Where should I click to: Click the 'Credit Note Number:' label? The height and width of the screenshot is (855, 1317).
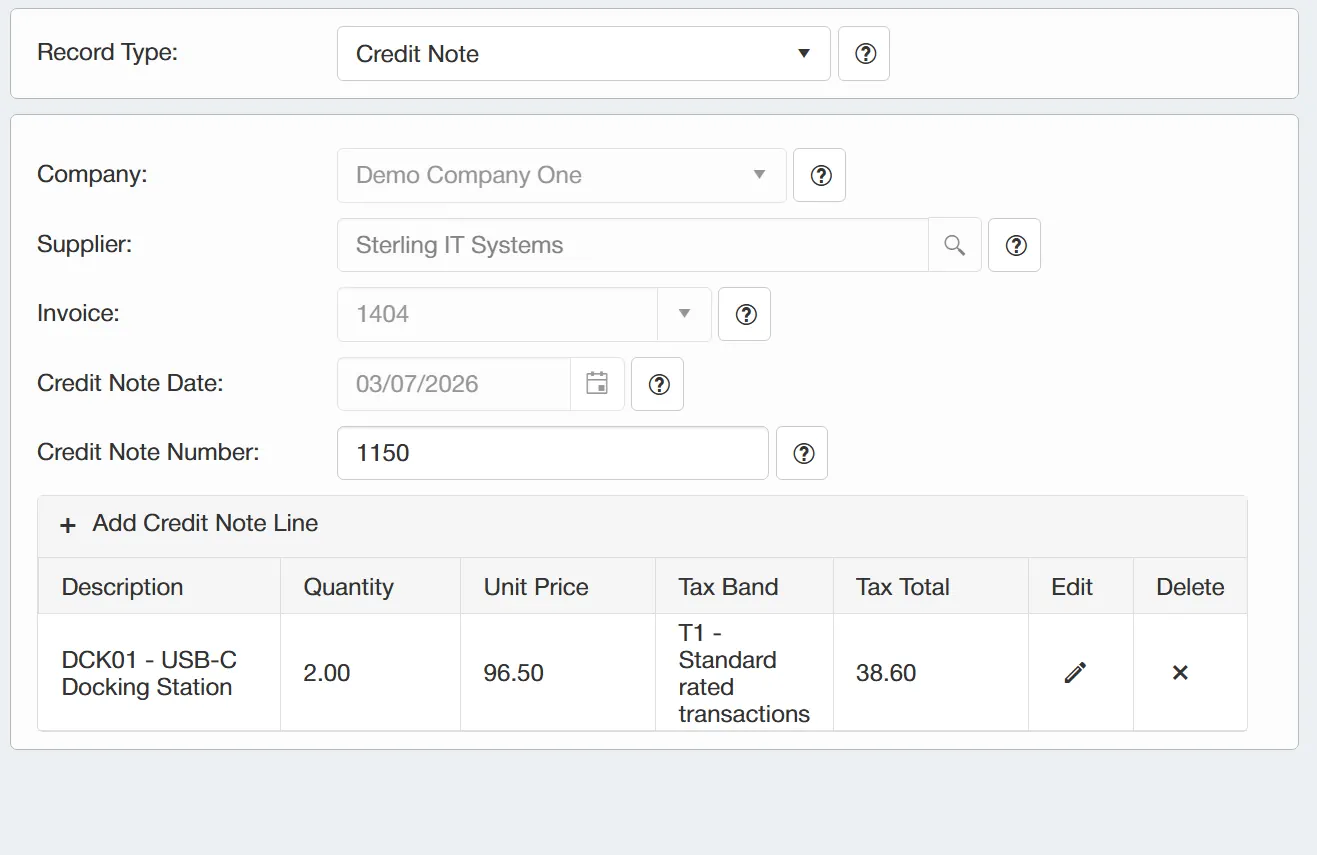click(148, 453)
